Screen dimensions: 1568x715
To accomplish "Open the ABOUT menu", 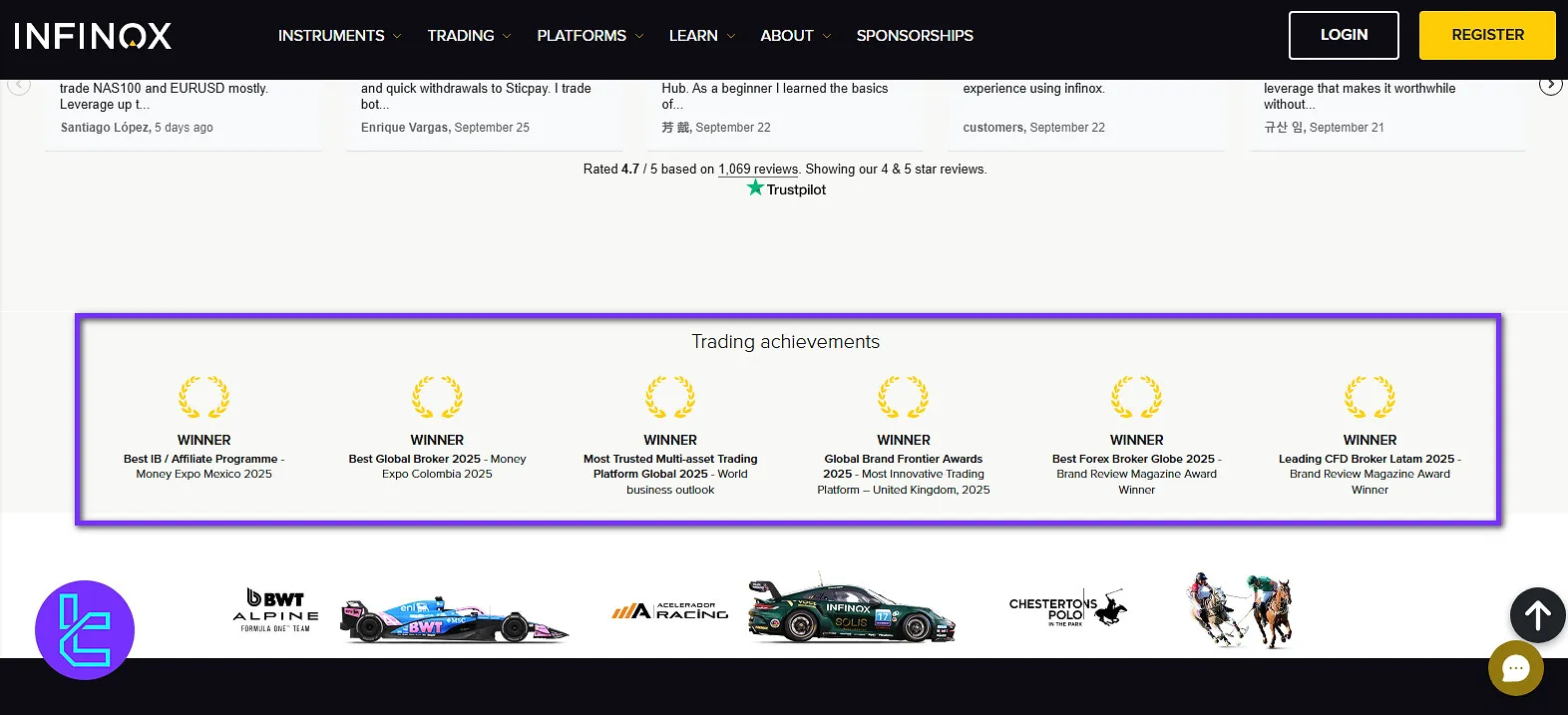I will coord(787,36).
